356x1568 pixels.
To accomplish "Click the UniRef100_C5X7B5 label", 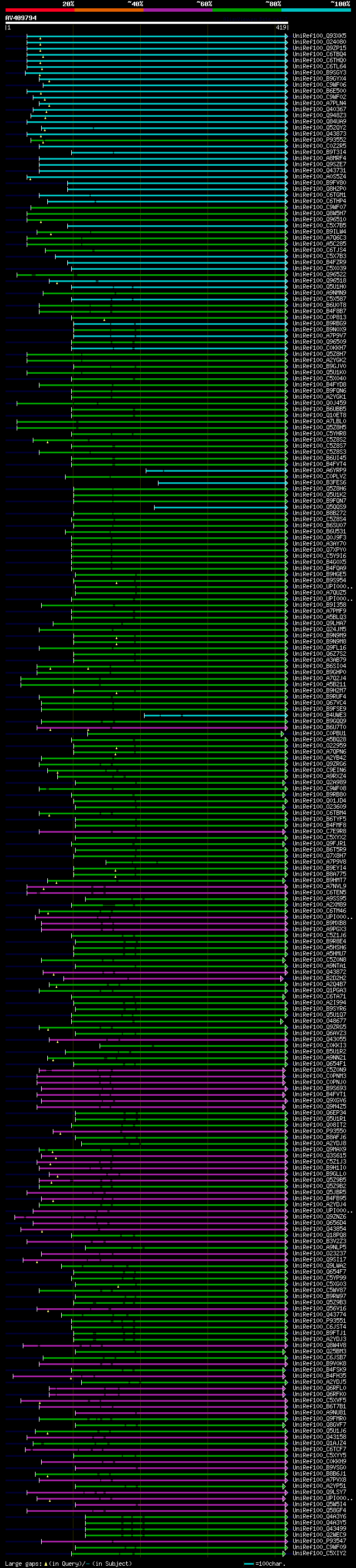I will coord(319,225).
